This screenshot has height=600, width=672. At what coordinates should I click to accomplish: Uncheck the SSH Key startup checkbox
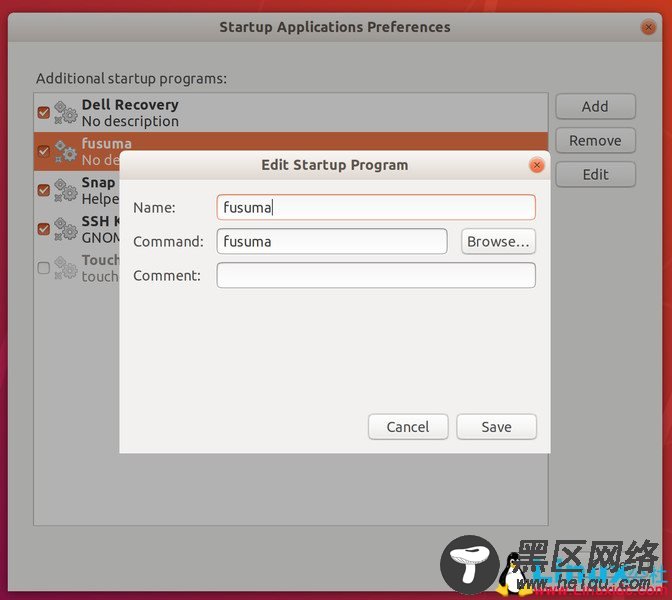(x=44, y=229)
